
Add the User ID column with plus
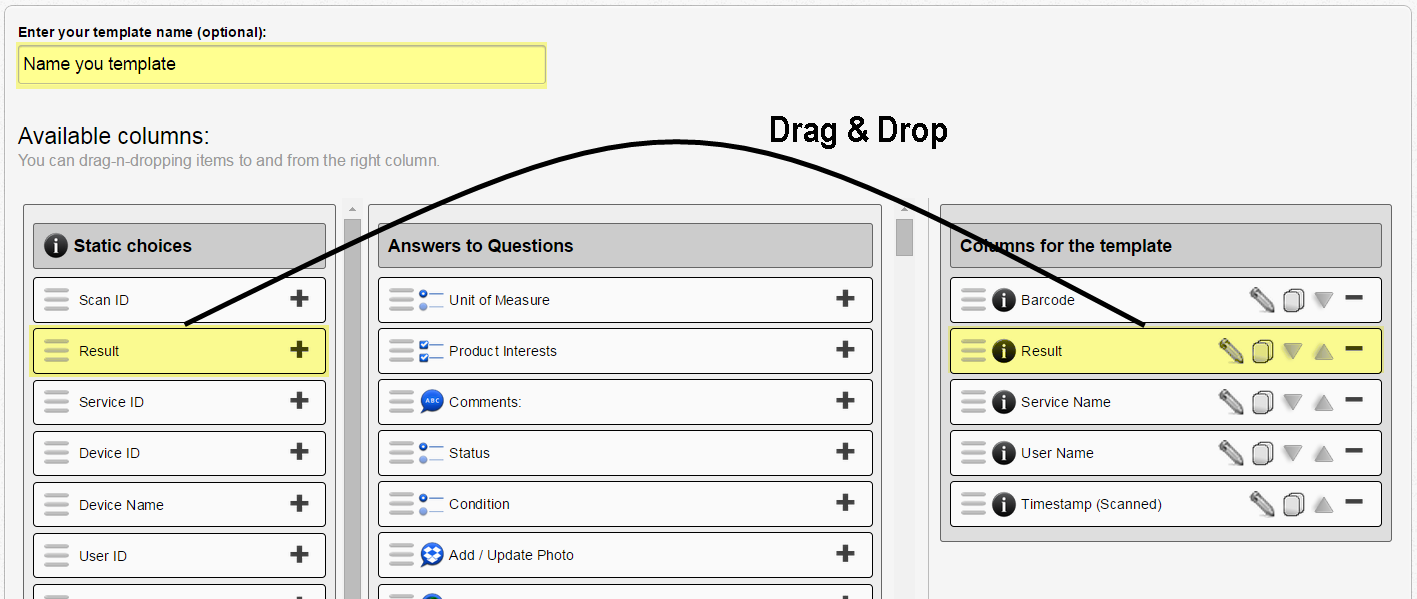299,554
